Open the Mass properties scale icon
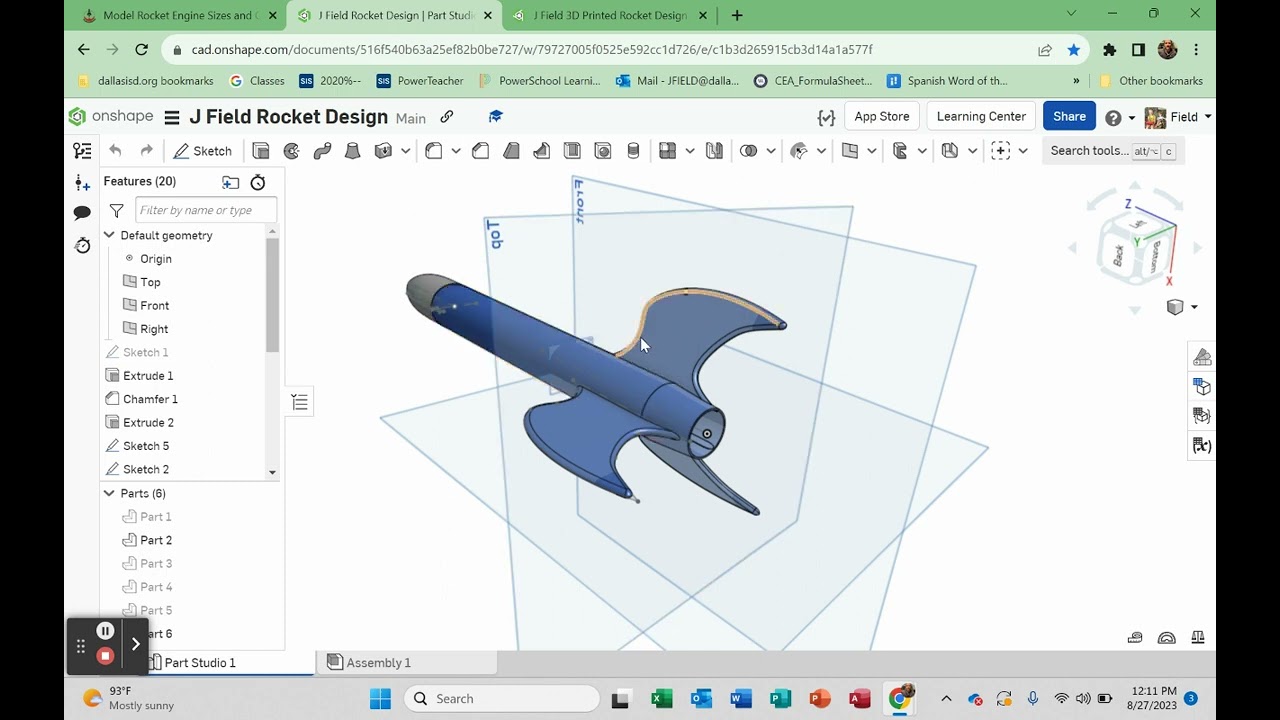Screen dimensions: 1280x720 click(1198, 637)
